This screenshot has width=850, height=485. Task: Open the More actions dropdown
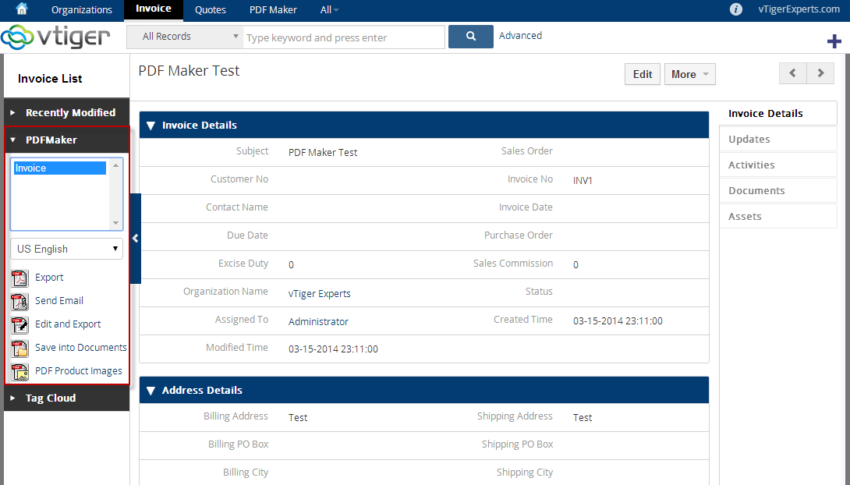[690, 74]
